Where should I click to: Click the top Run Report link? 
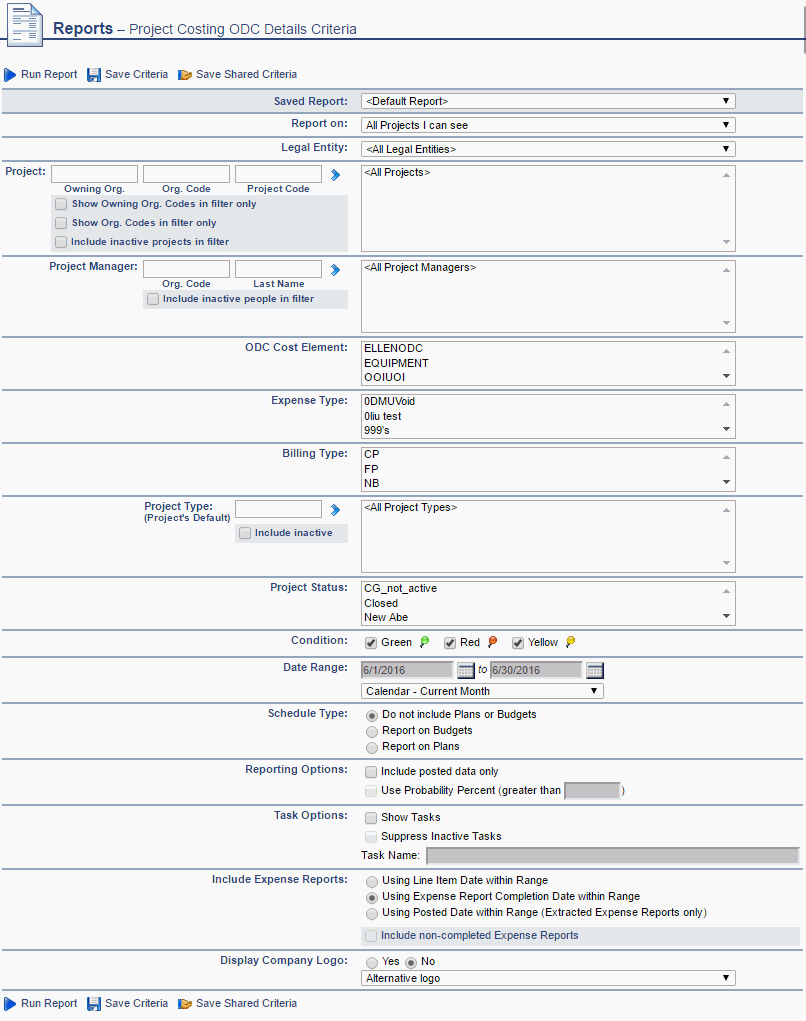click(49, 74)
